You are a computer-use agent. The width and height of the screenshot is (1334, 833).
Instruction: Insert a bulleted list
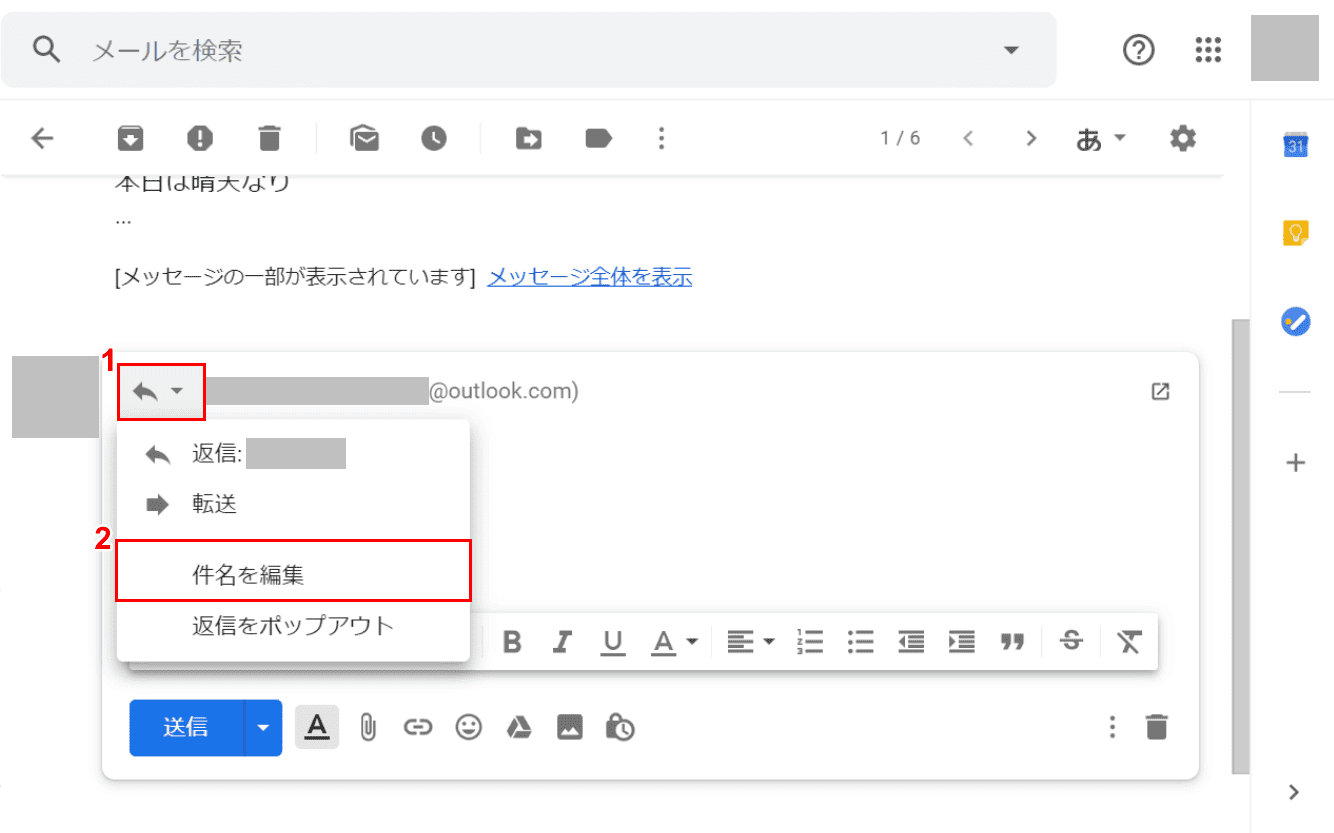click(x=860, y=642)
